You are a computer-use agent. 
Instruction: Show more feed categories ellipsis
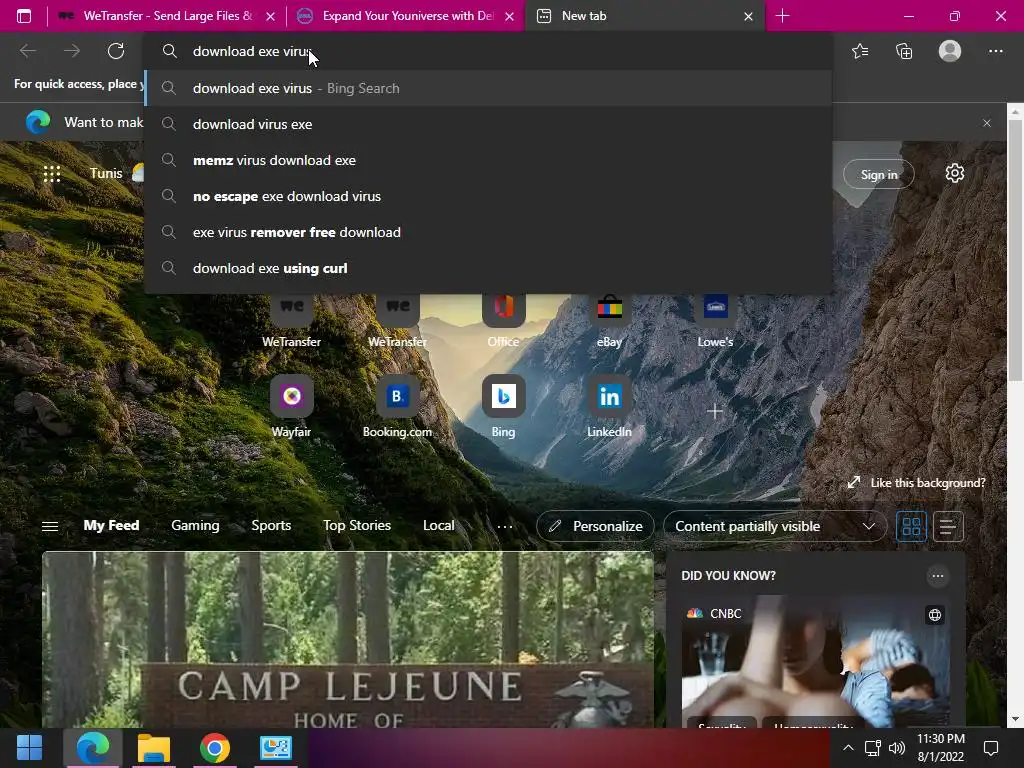click(505, 526)
